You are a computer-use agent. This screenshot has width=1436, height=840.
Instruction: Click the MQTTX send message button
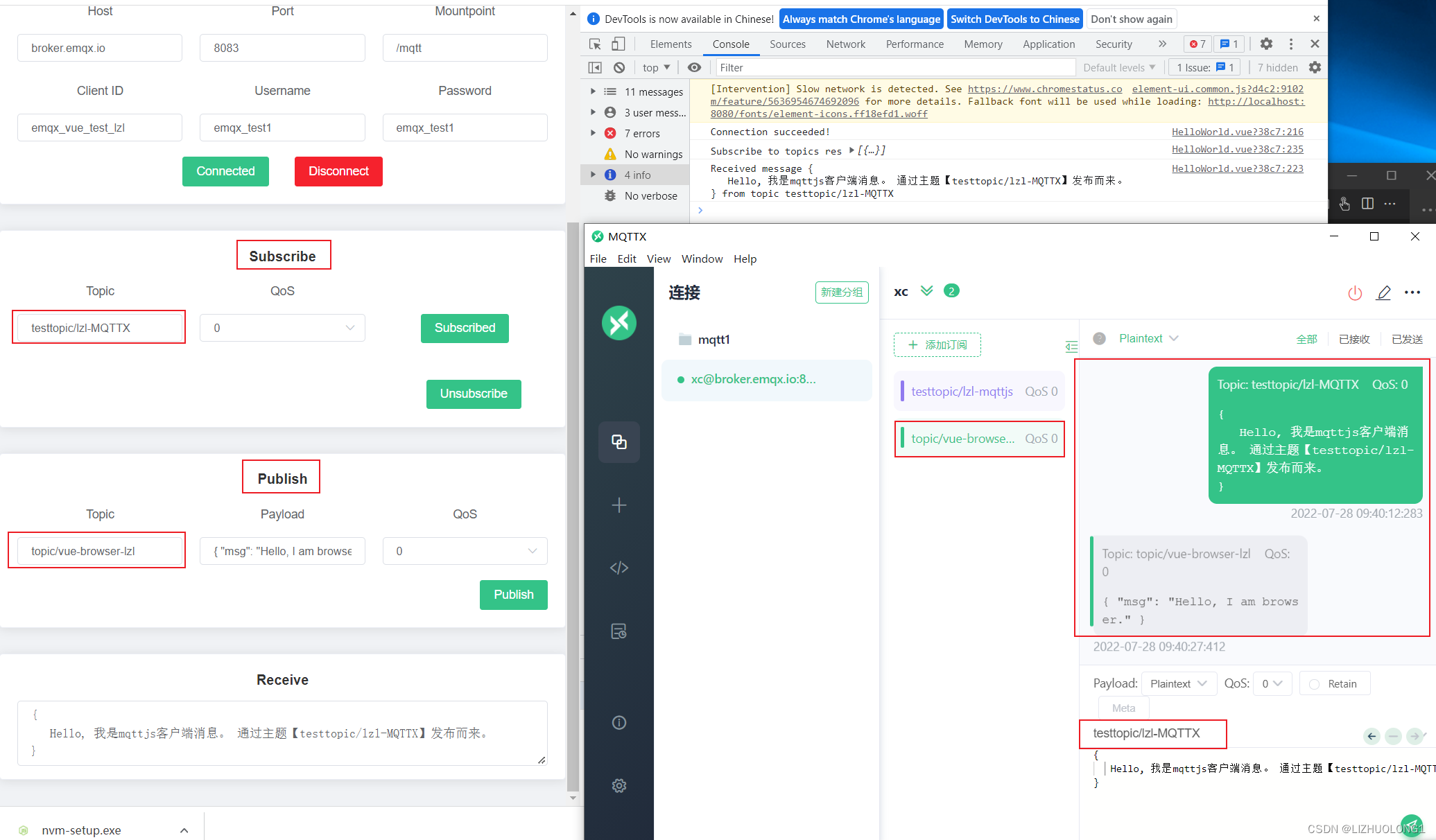click(x=1410, y=825)
